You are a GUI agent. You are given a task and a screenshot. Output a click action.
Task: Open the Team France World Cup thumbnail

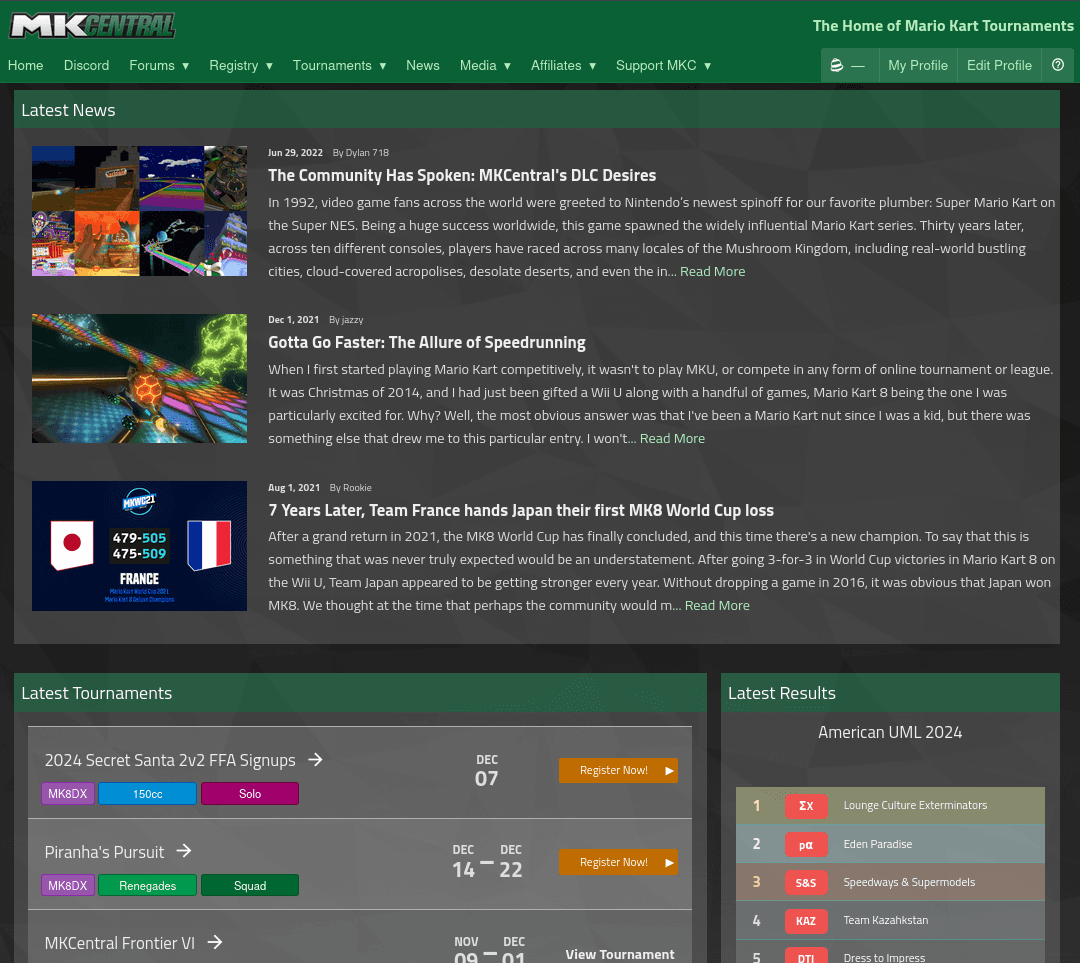[x=139, y=546]
